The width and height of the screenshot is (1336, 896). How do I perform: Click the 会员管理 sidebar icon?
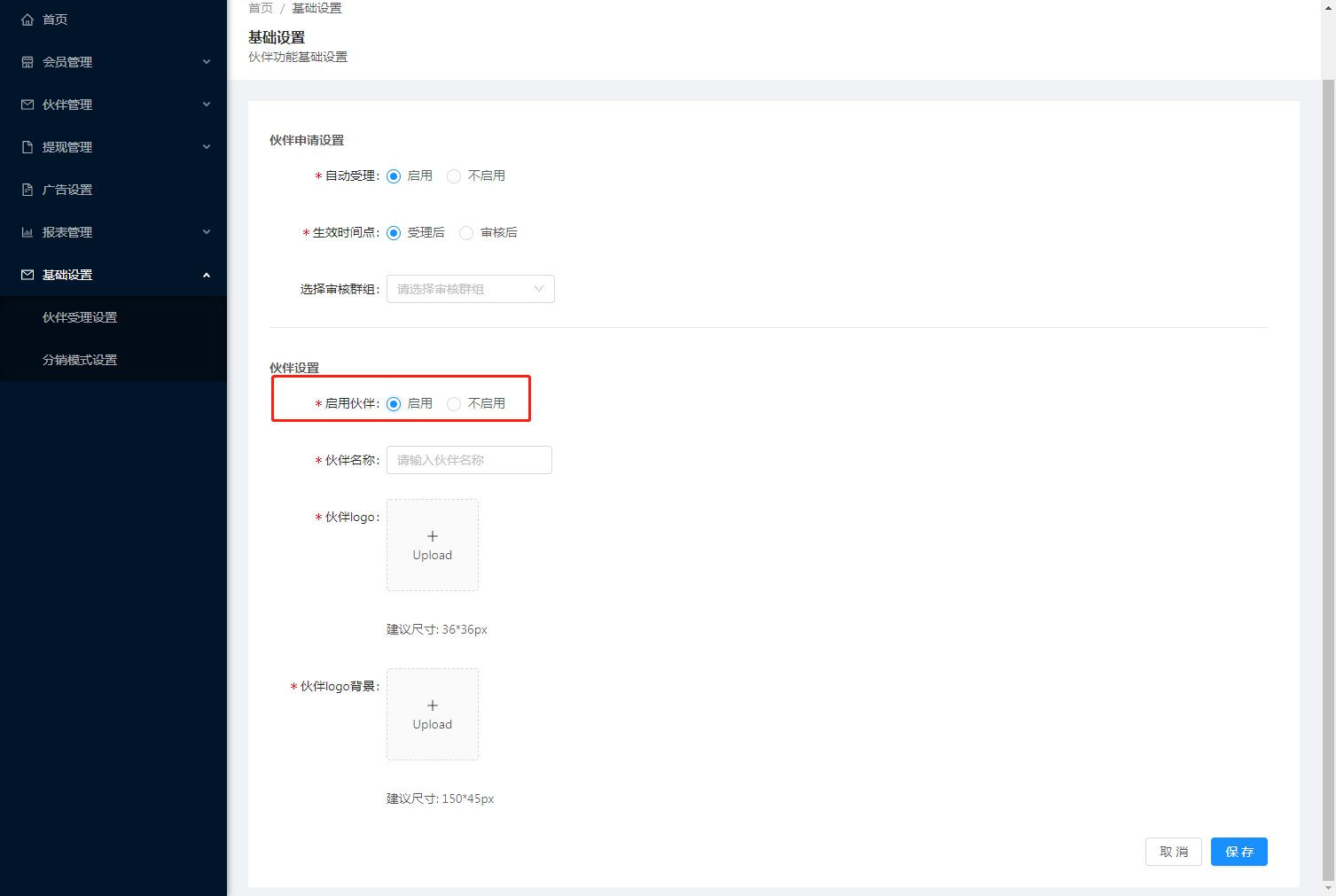[27, 62]
